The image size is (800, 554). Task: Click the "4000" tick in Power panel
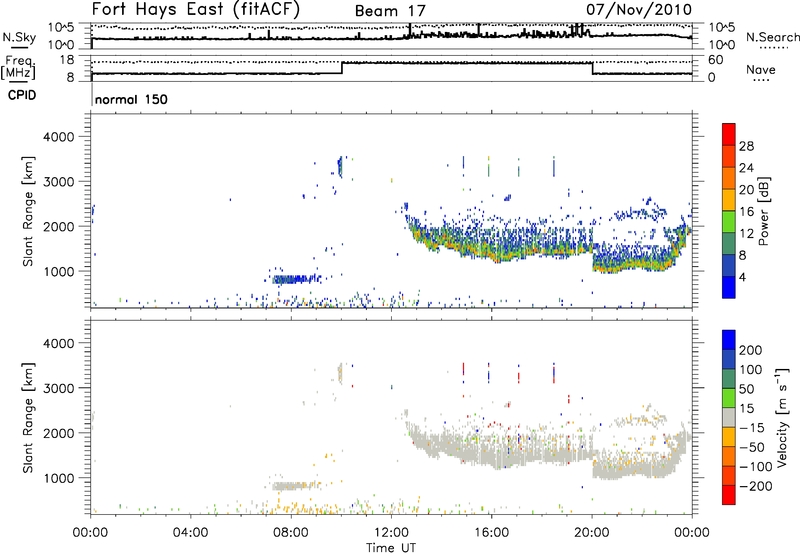[58, 137]
